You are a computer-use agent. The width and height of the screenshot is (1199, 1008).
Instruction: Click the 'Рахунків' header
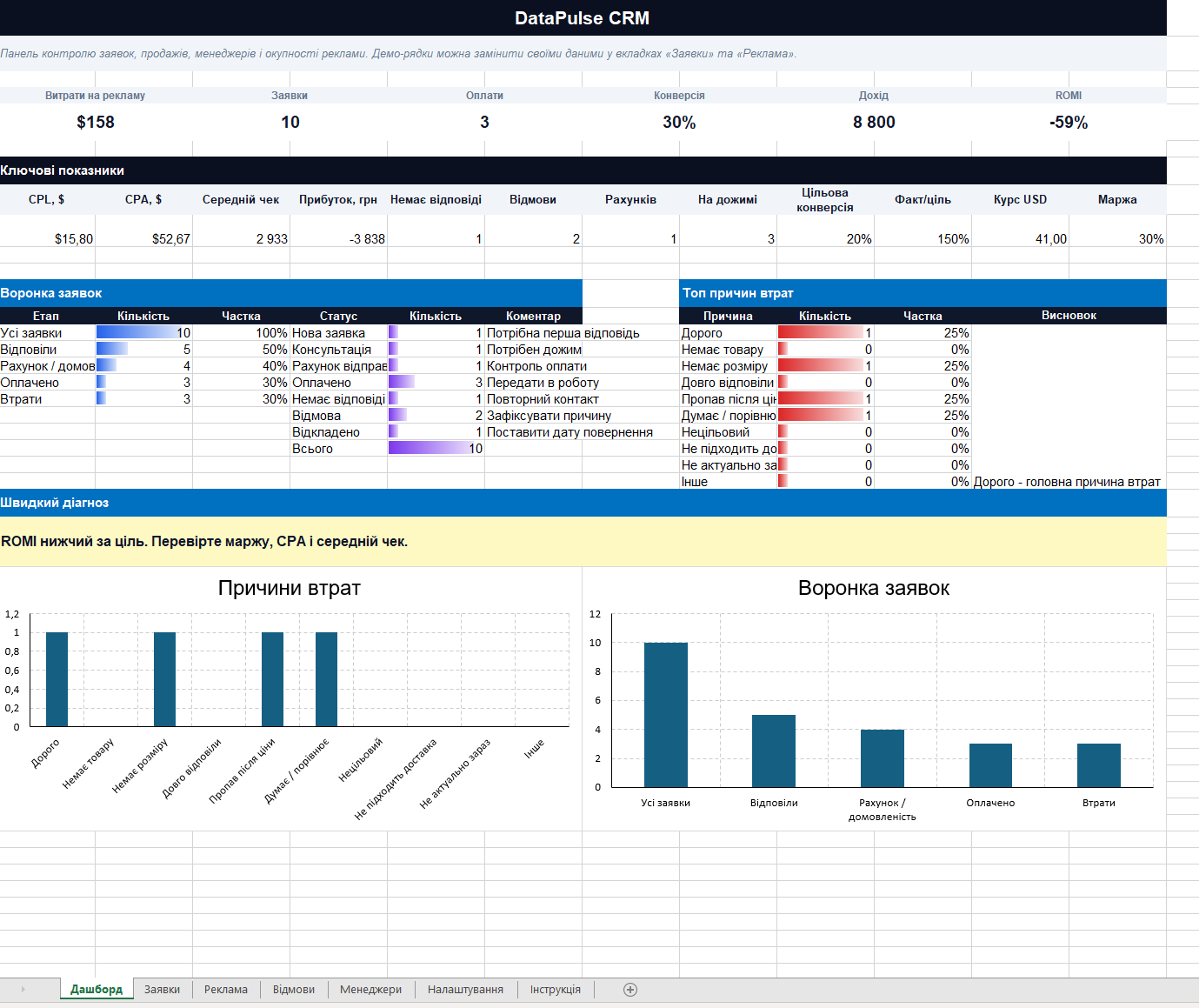point(630,199)
